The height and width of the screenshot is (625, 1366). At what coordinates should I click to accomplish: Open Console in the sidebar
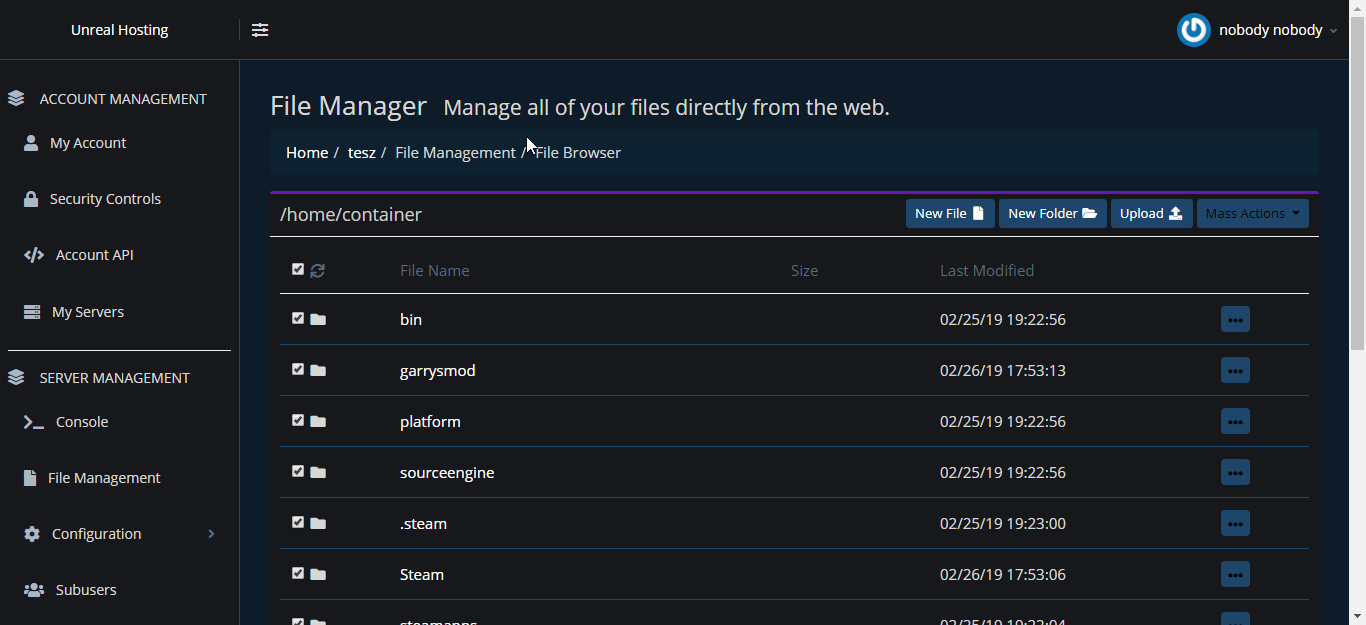(81, 422)
